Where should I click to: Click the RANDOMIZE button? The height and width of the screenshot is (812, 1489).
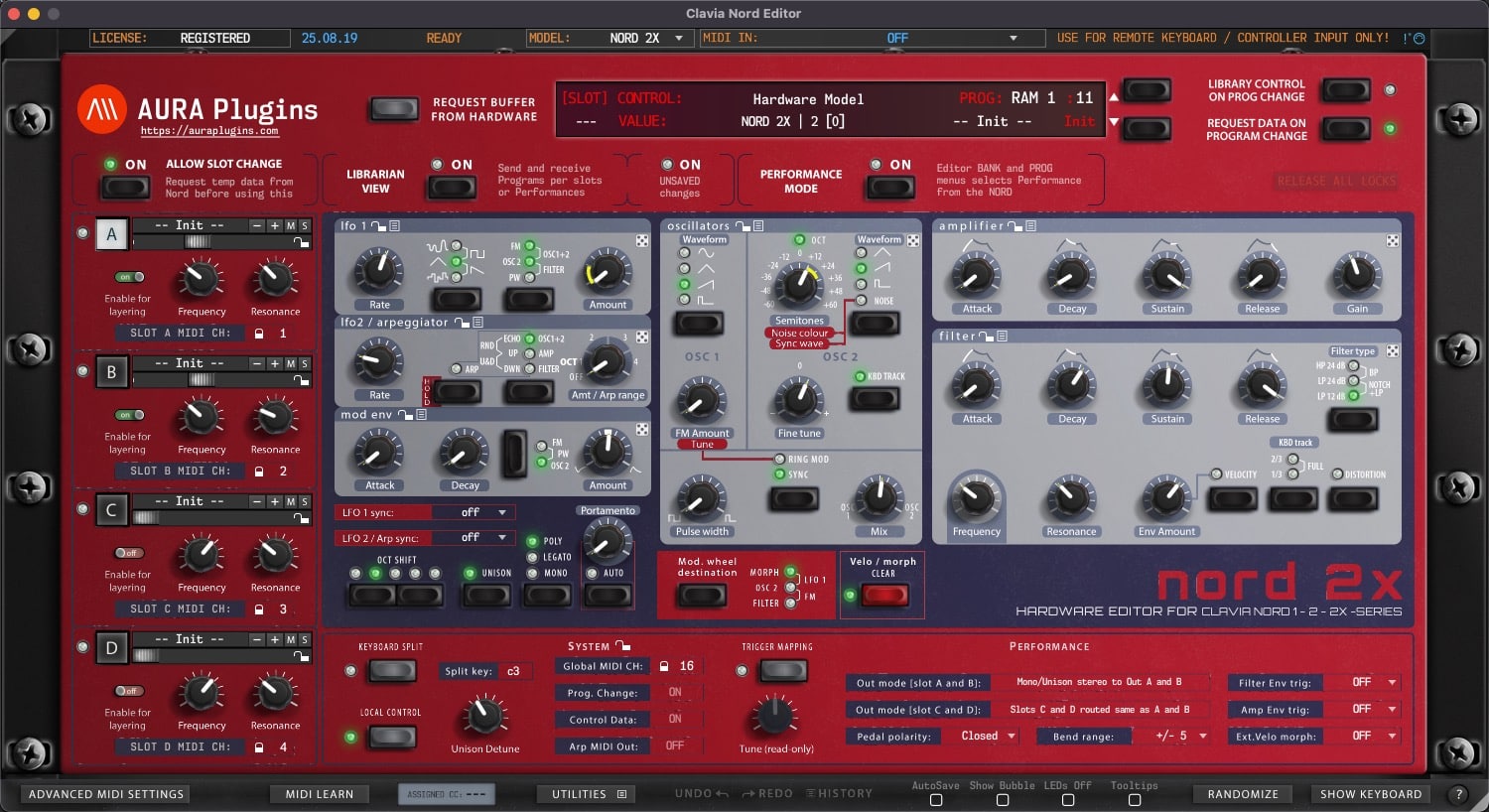click(x=1243, y=794)
